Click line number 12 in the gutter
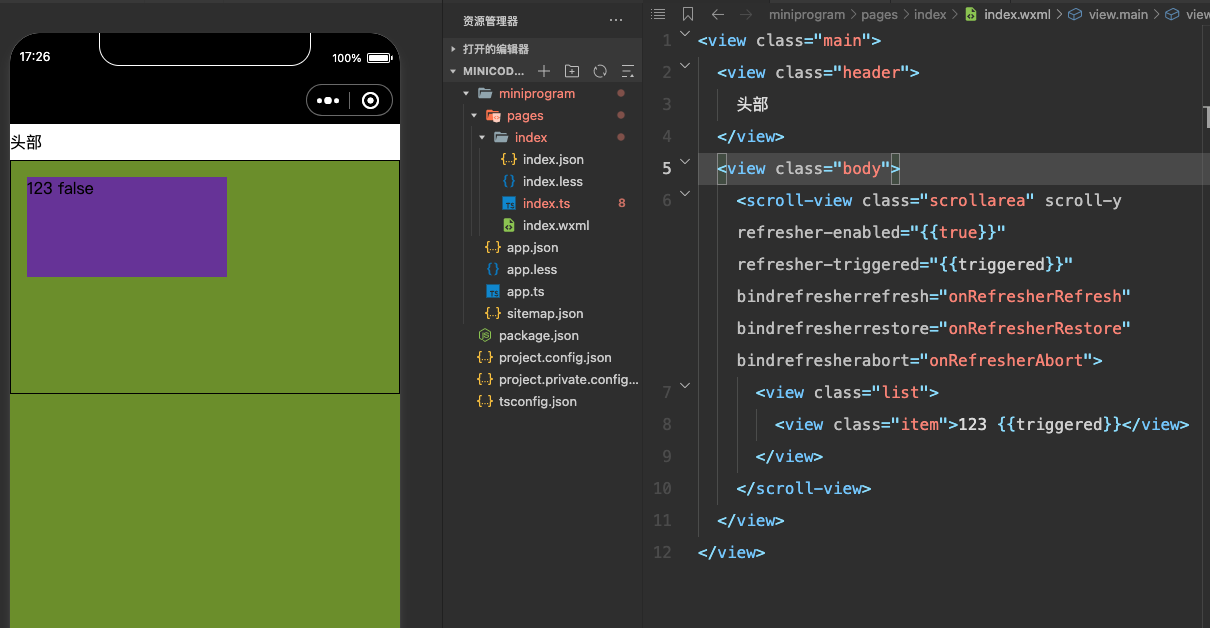This screenshot has height=628, width=1210. 662,552
